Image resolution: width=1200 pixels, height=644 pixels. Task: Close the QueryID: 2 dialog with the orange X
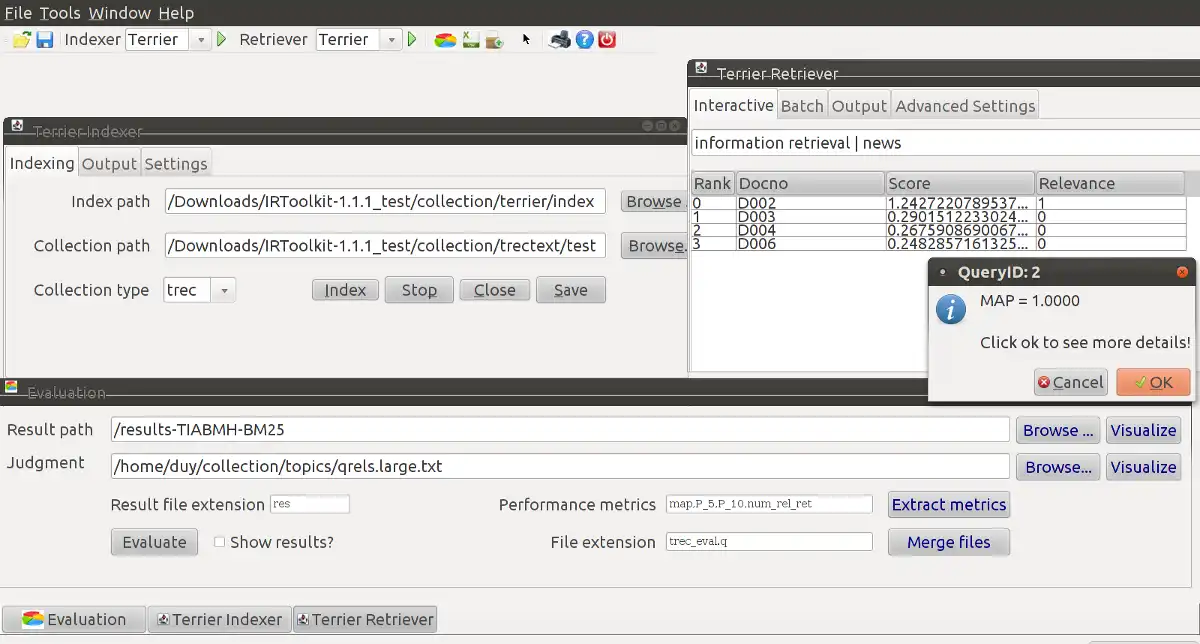1182,271
